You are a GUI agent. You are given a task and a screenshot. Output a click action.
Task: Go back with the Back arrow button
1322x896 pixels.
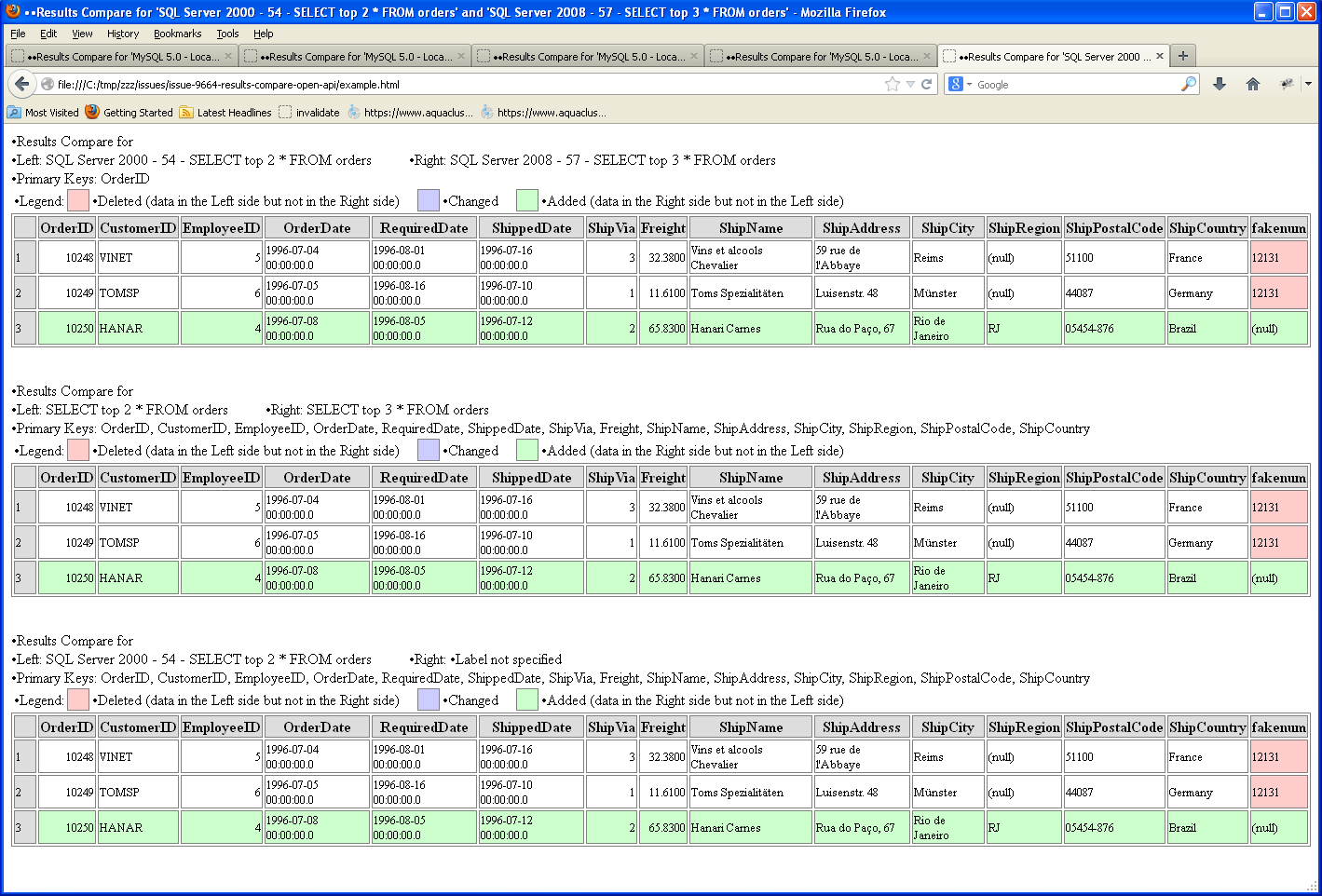pyautogui.click(x=22, y=84)
